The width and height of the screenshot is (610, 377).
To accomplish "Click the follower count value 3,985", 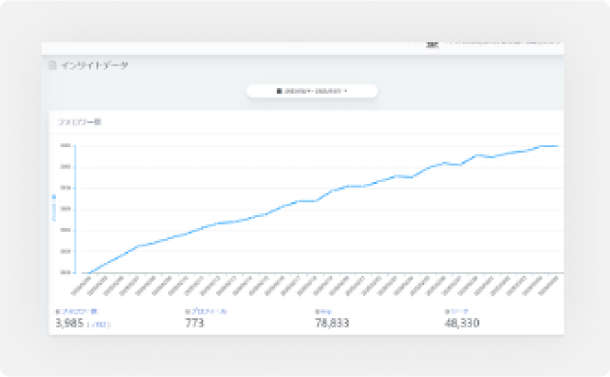I will coord(70,323).
